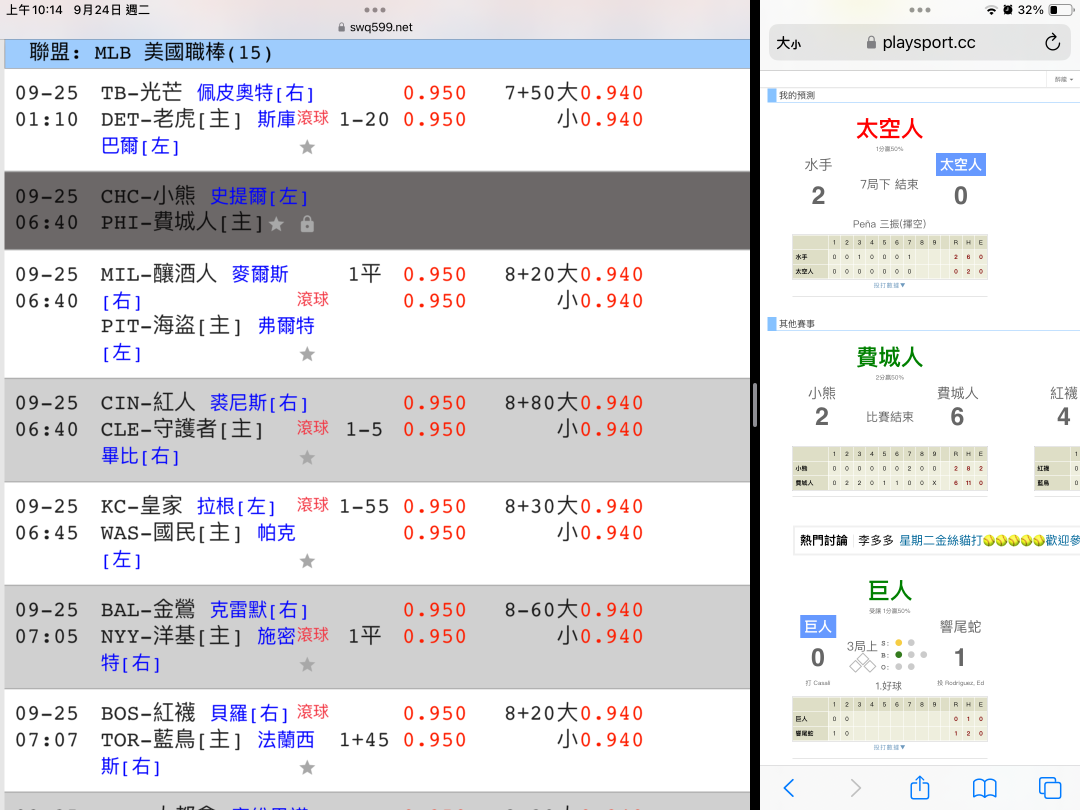Select 8+30大 0.940 over odds in KC game
The image size is (1080, 810).
[x=574, y=506]
